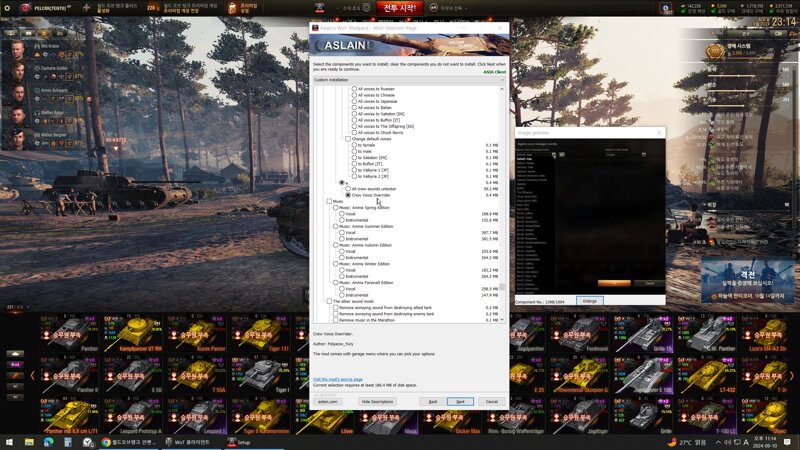Select crew member Zacharis Goller portrait
This screenshot has width=800, height=450.
pos(17,72)
